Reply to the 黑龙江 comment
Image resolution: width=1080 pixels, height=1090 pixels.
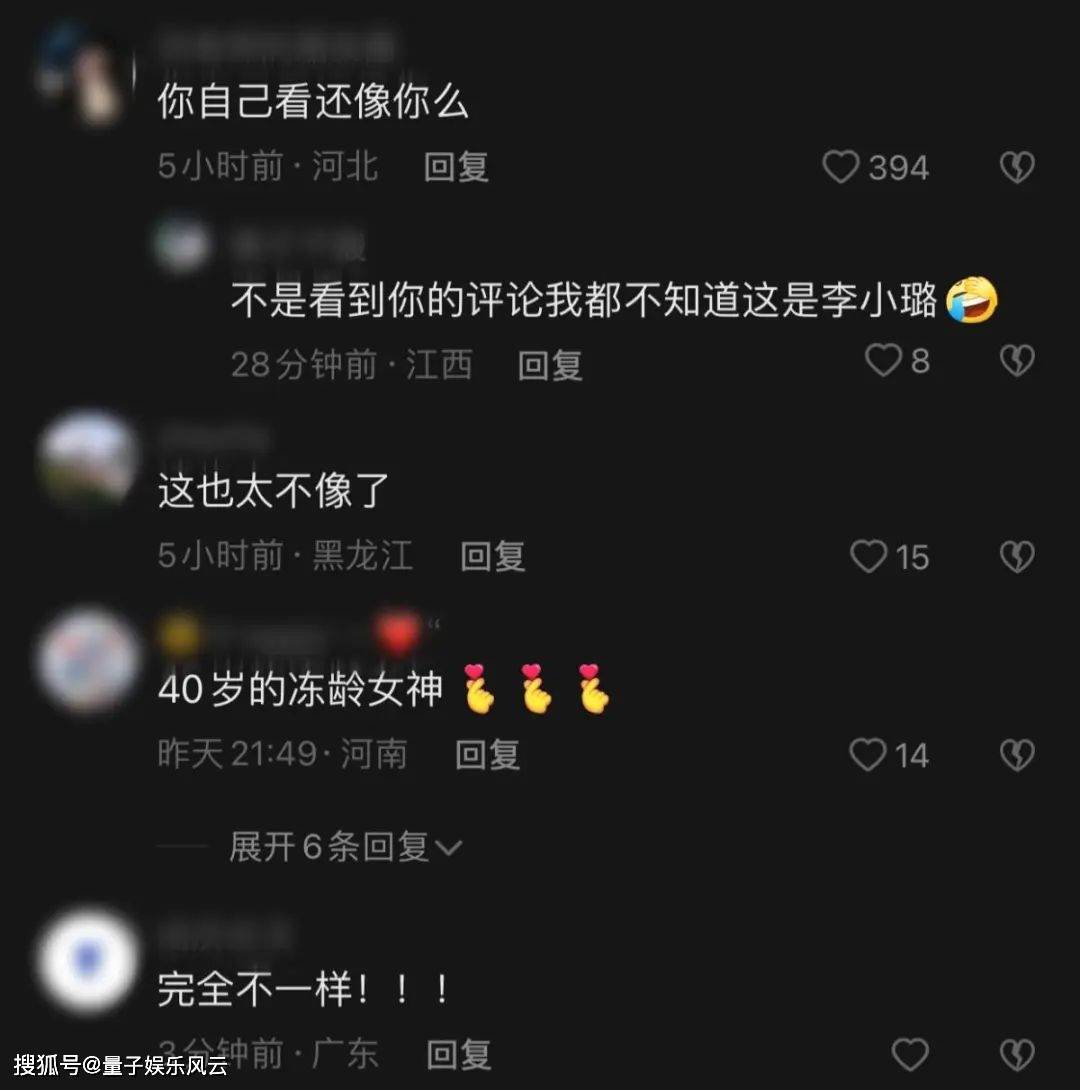pyautogui.click(x=493, y=557)
